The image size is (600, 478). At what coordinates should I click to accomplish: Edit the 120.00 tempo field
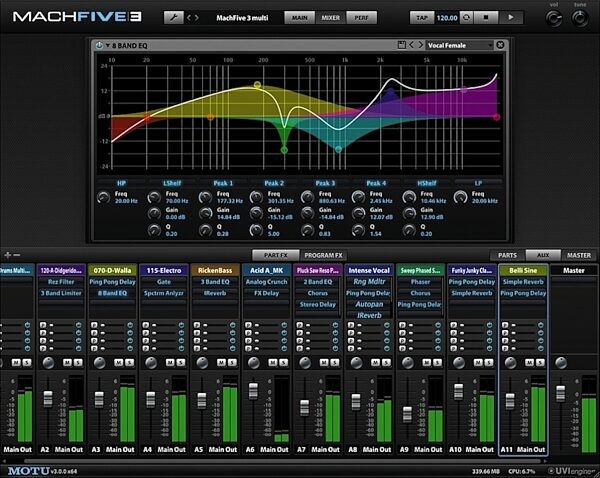coord(447,18)
